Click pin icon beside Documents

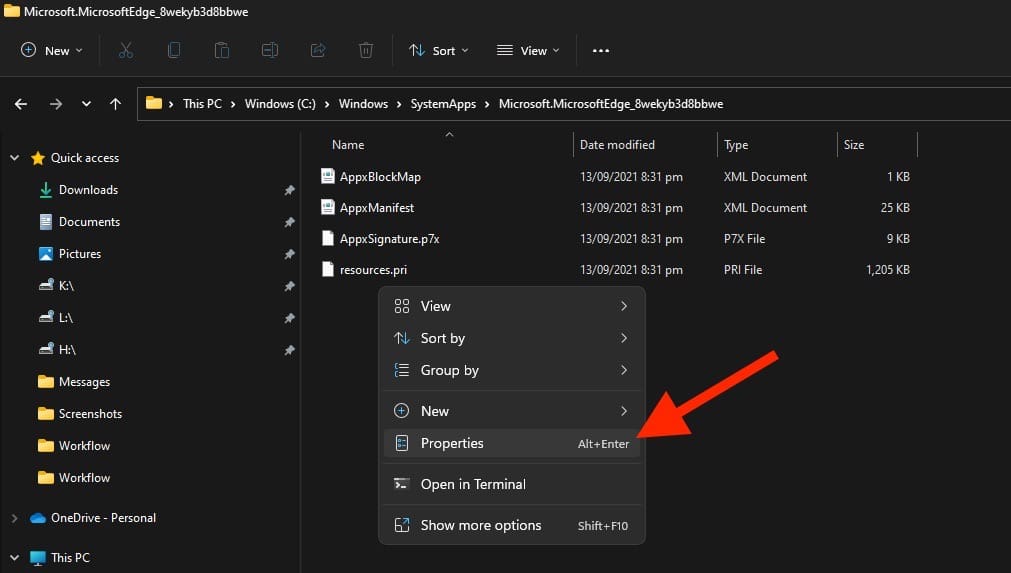[x=290, y=222]
